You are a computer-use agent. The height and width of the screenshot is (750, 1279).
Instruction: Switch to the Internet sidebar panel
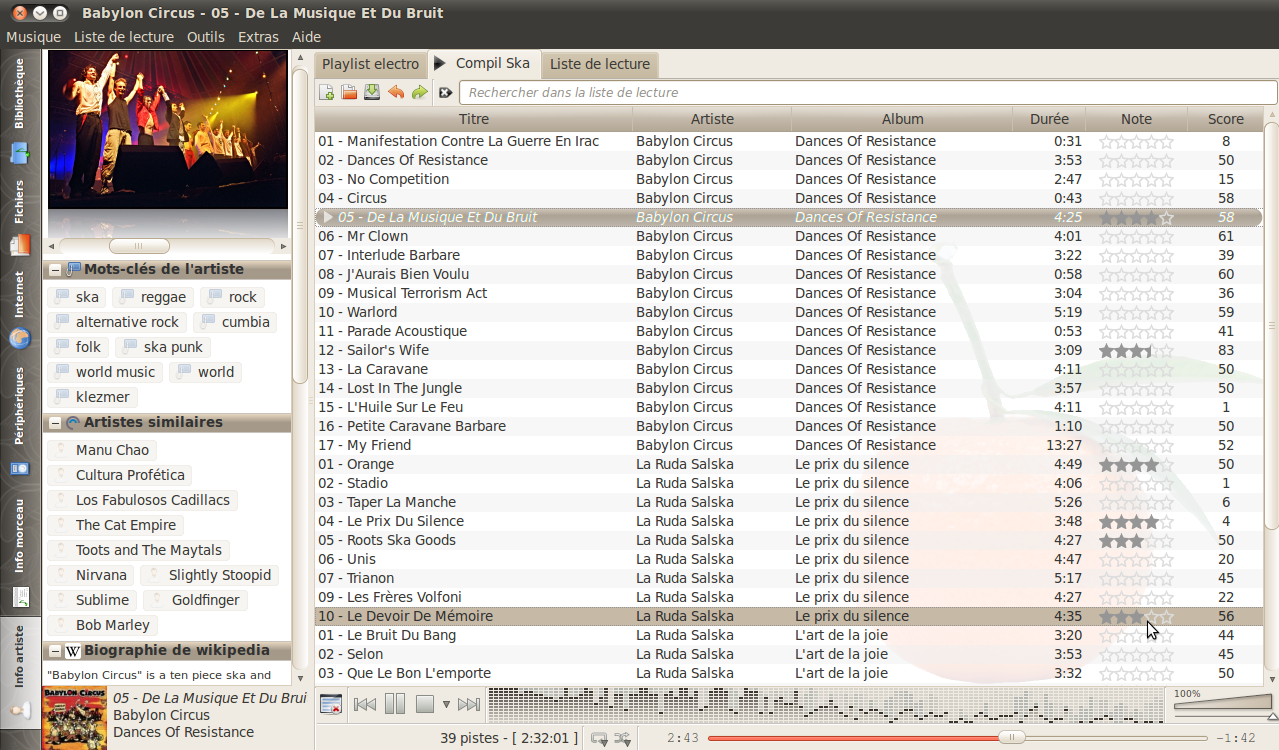(20, 309)
